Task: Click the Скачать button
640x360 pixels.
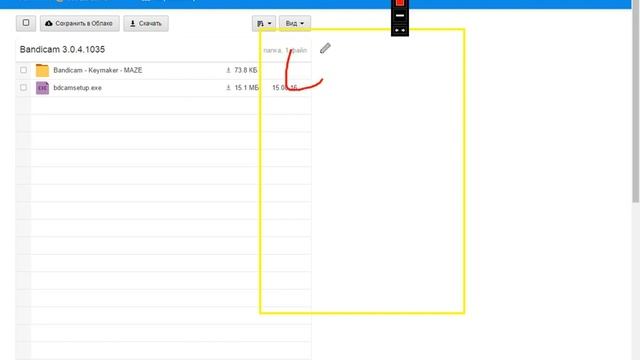Action: [x=146, y=23]
